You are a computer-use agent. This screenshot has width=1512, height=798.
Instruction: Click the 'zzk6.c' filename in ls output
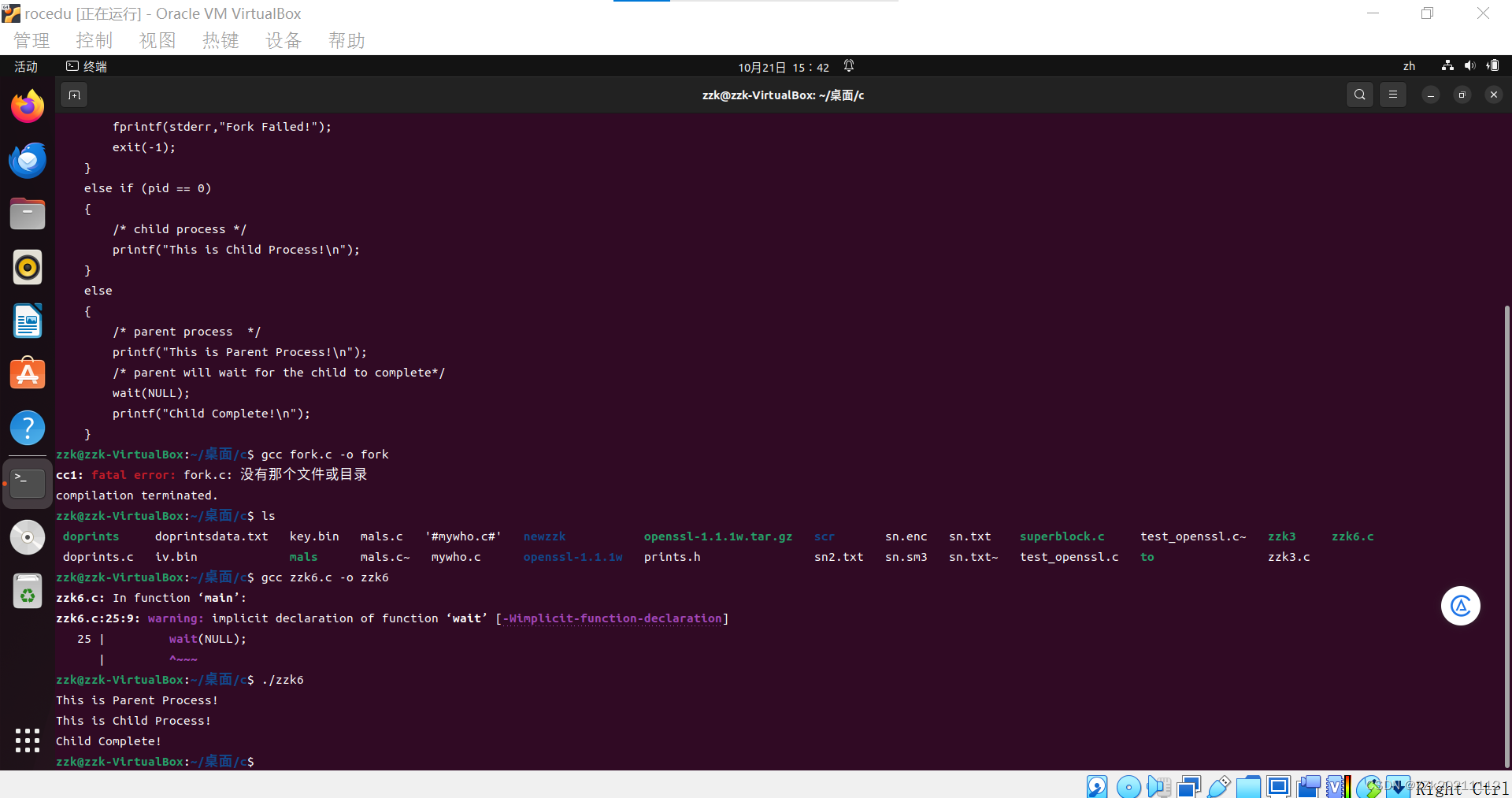pos(1352,536)
